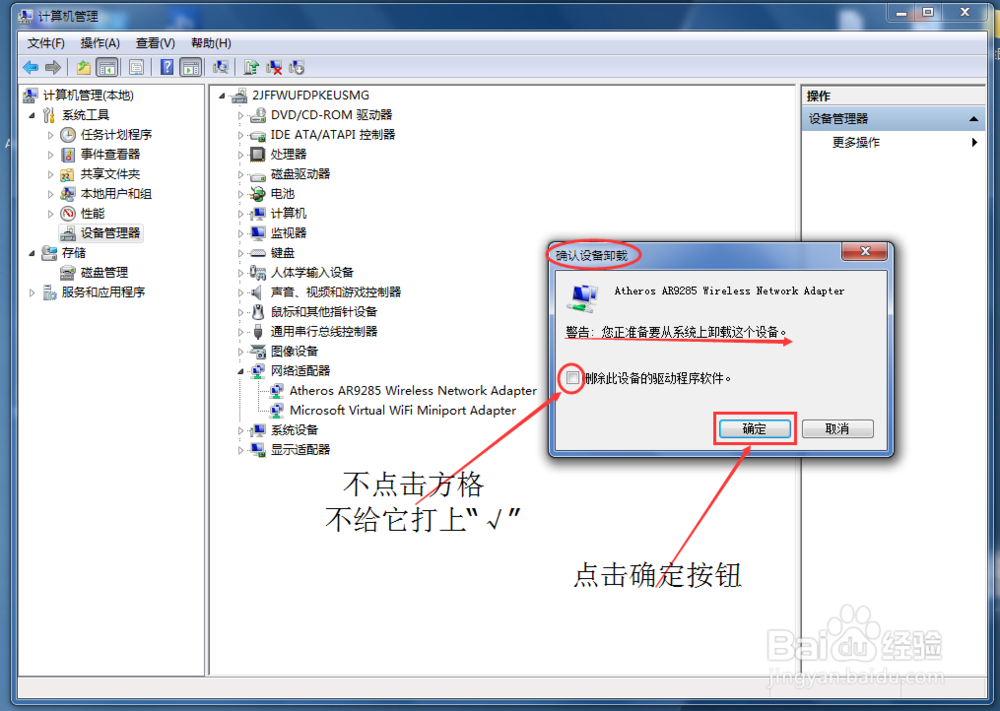
Task: Open the 帮助(H) menu
Action: (210, 43)
